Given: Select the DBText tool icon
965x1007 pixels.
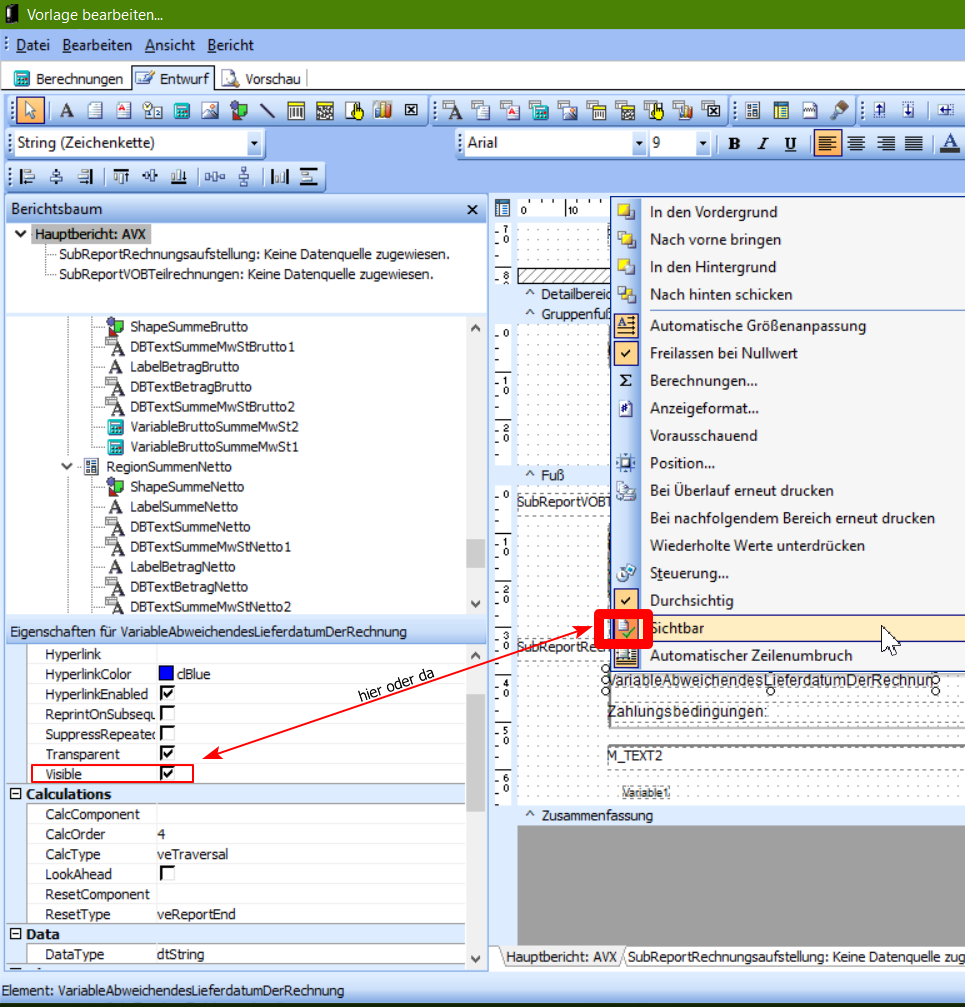Looking at the screenshot, I should point(453,110).
